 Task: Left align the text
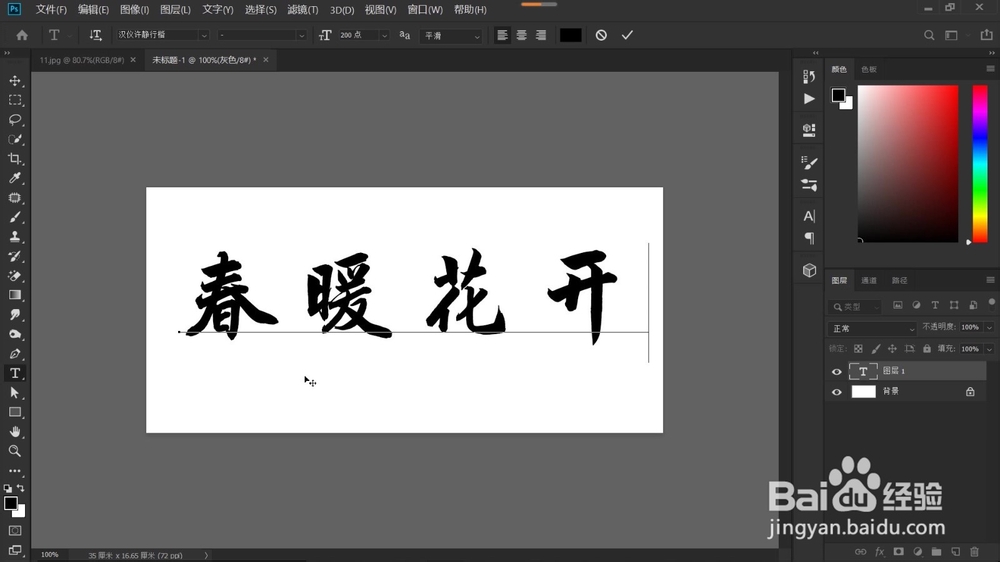tap(503, 35)
